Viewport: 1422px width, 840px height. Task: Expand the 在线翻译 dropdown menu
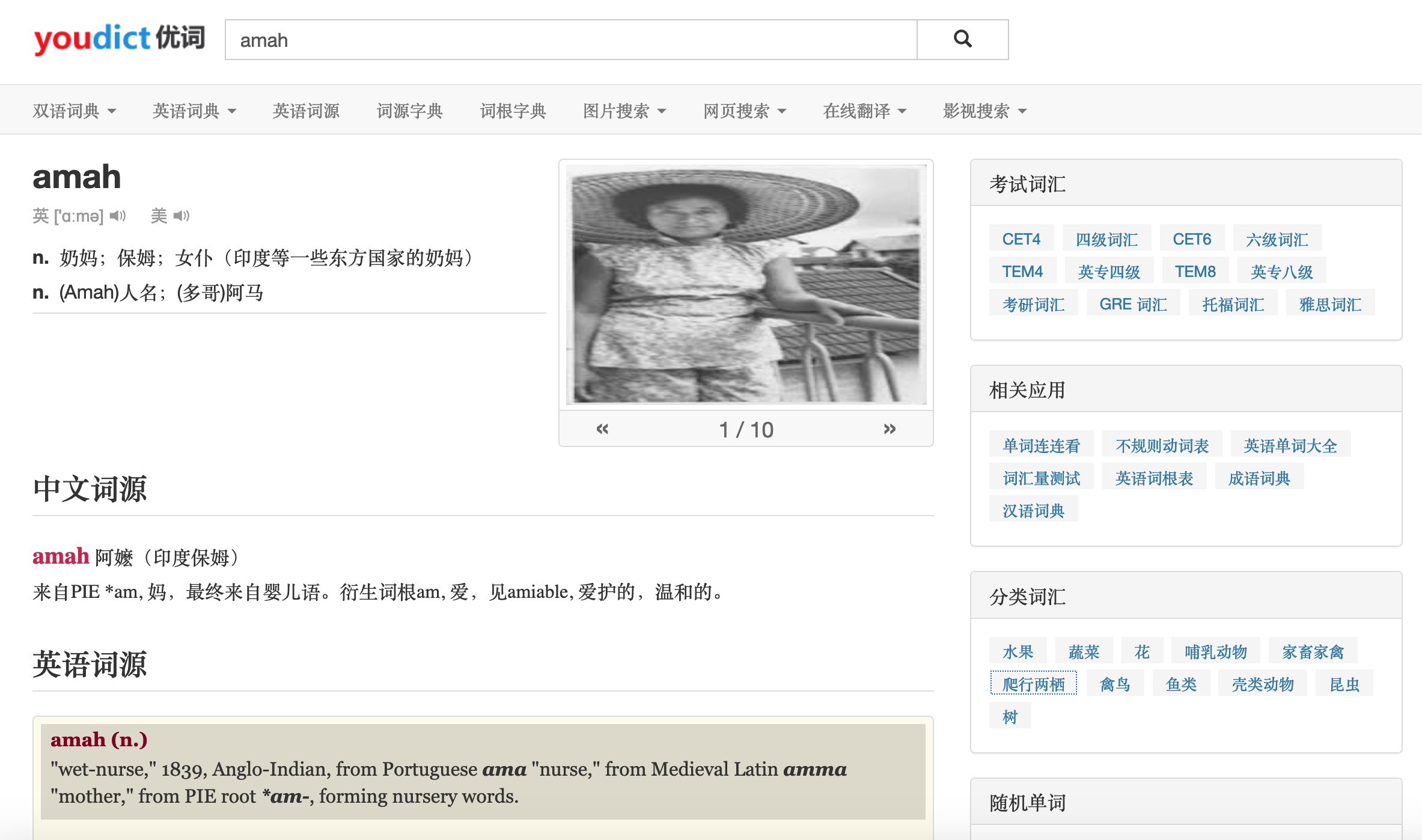(864, 111)
